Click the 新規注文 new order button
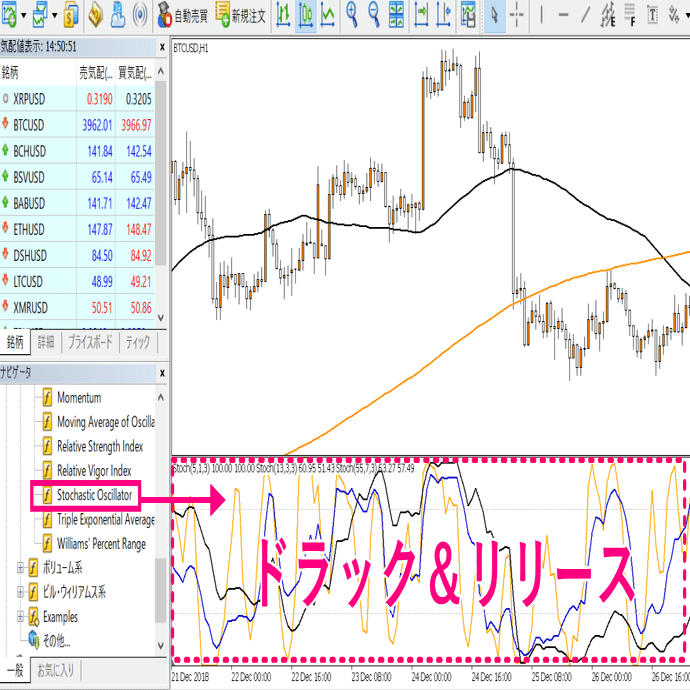Image resolution: width=690 pixels, height=690 pixels. [241, 16]
